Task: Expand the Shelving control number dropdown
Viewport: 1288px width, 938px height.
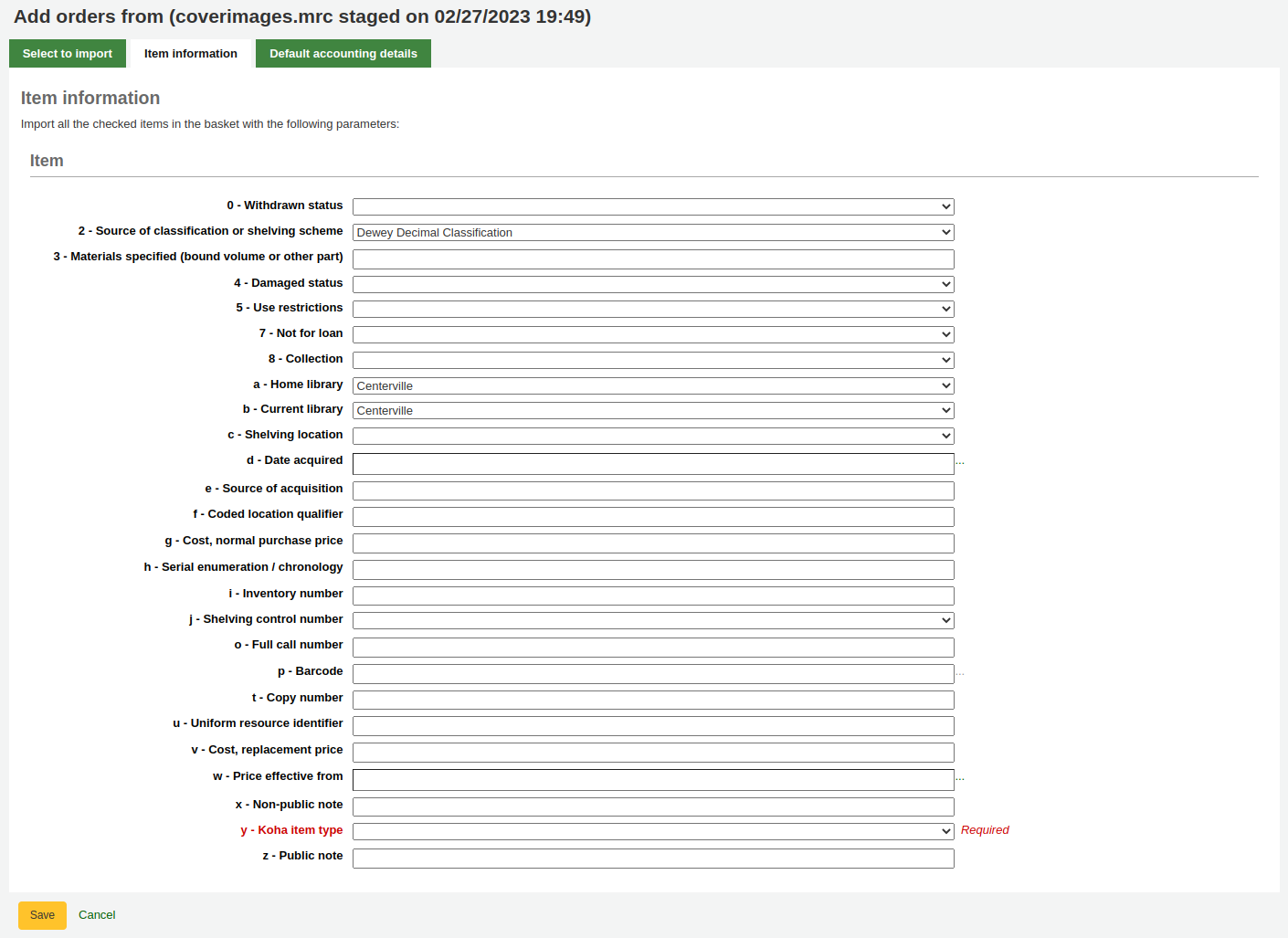Action: click(652, 620)
